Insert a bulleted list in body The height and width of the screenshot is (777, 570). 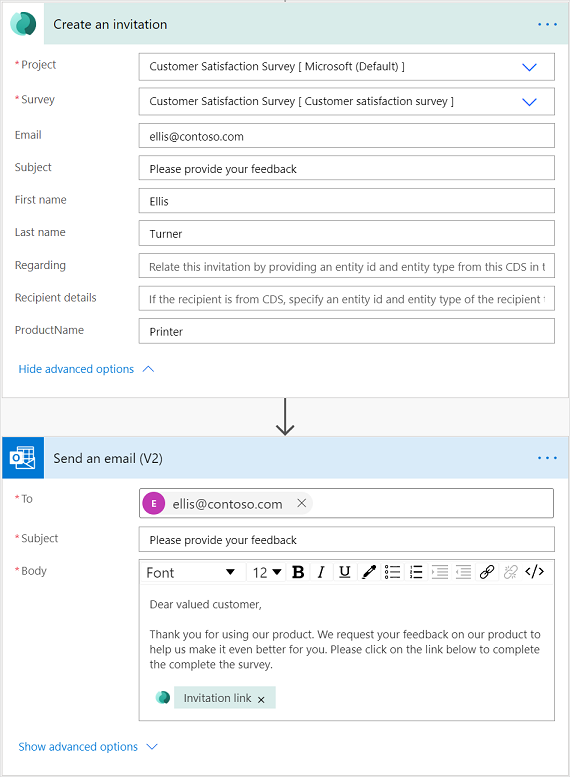[x=393, y=572]
